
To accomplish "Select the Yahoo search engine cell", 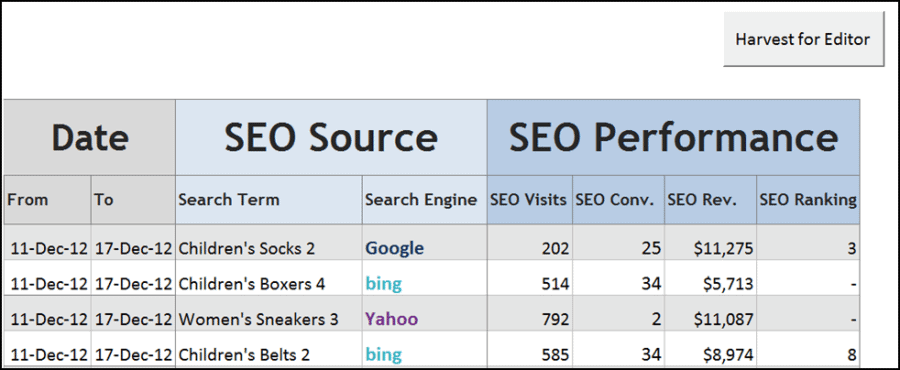I will pyautogui.click(x=425, y=319).
